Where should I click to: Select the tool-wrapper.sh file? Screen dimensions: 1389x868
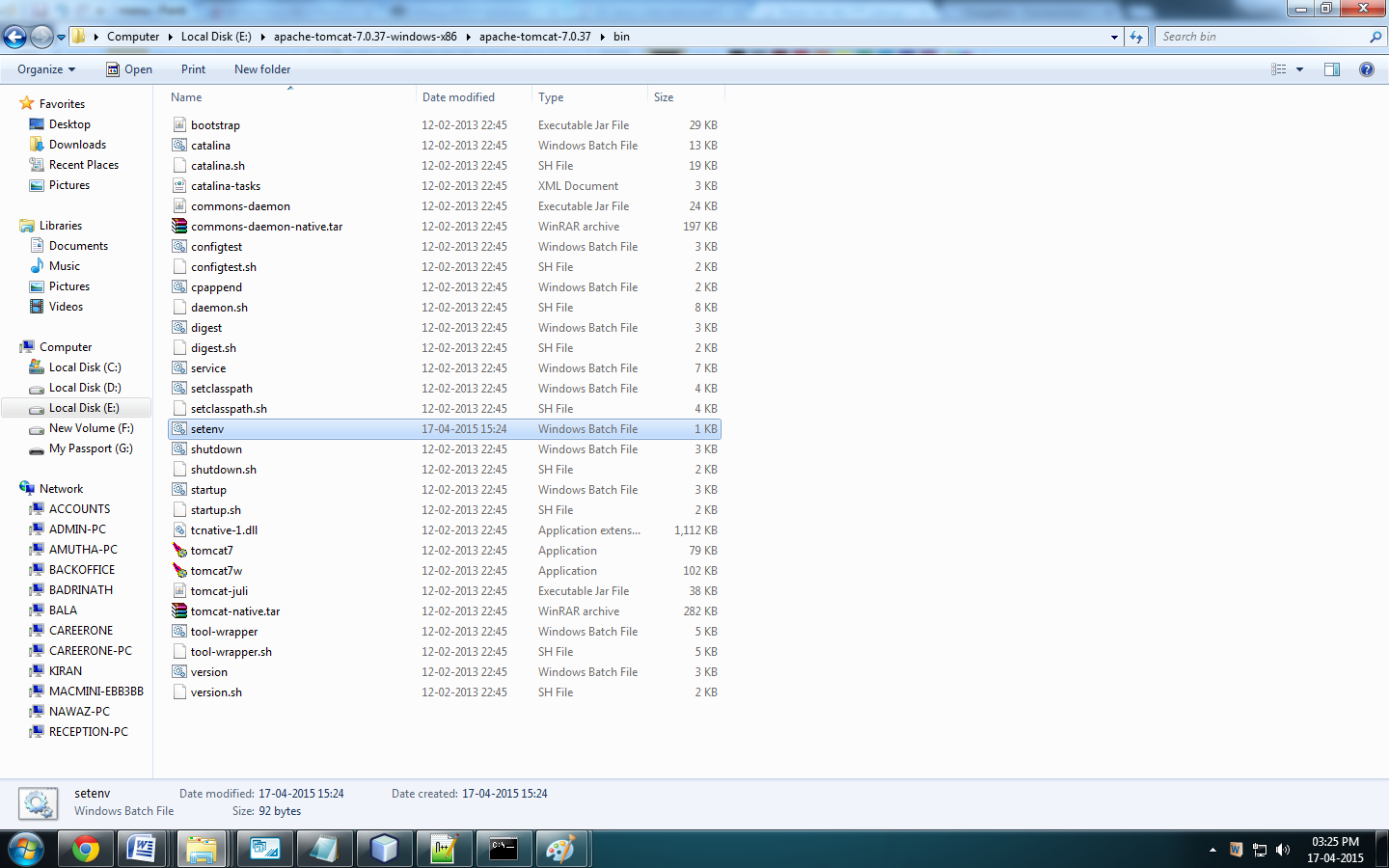pyautogui.click(x=231, y=652)
